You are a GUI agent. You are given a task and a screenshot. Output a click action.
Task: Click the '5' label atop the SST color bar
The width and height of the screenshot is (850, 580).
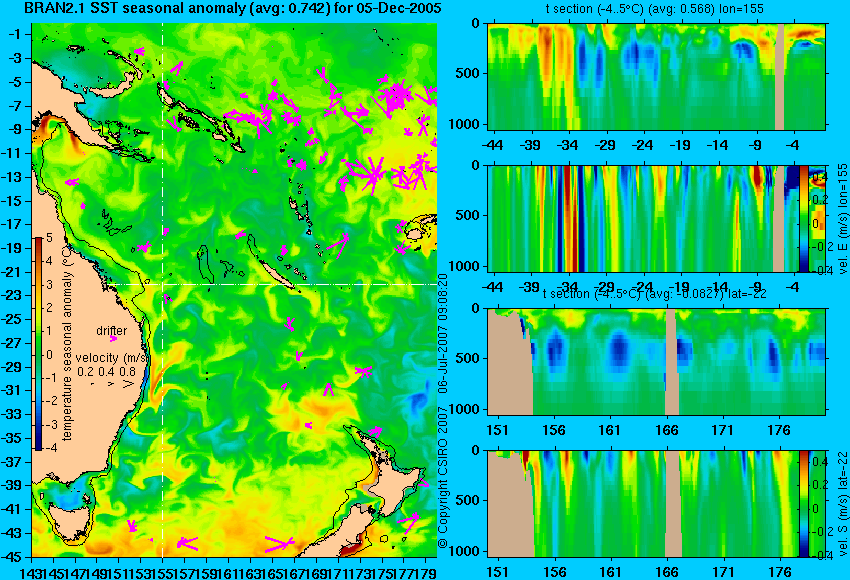(49, 238)
